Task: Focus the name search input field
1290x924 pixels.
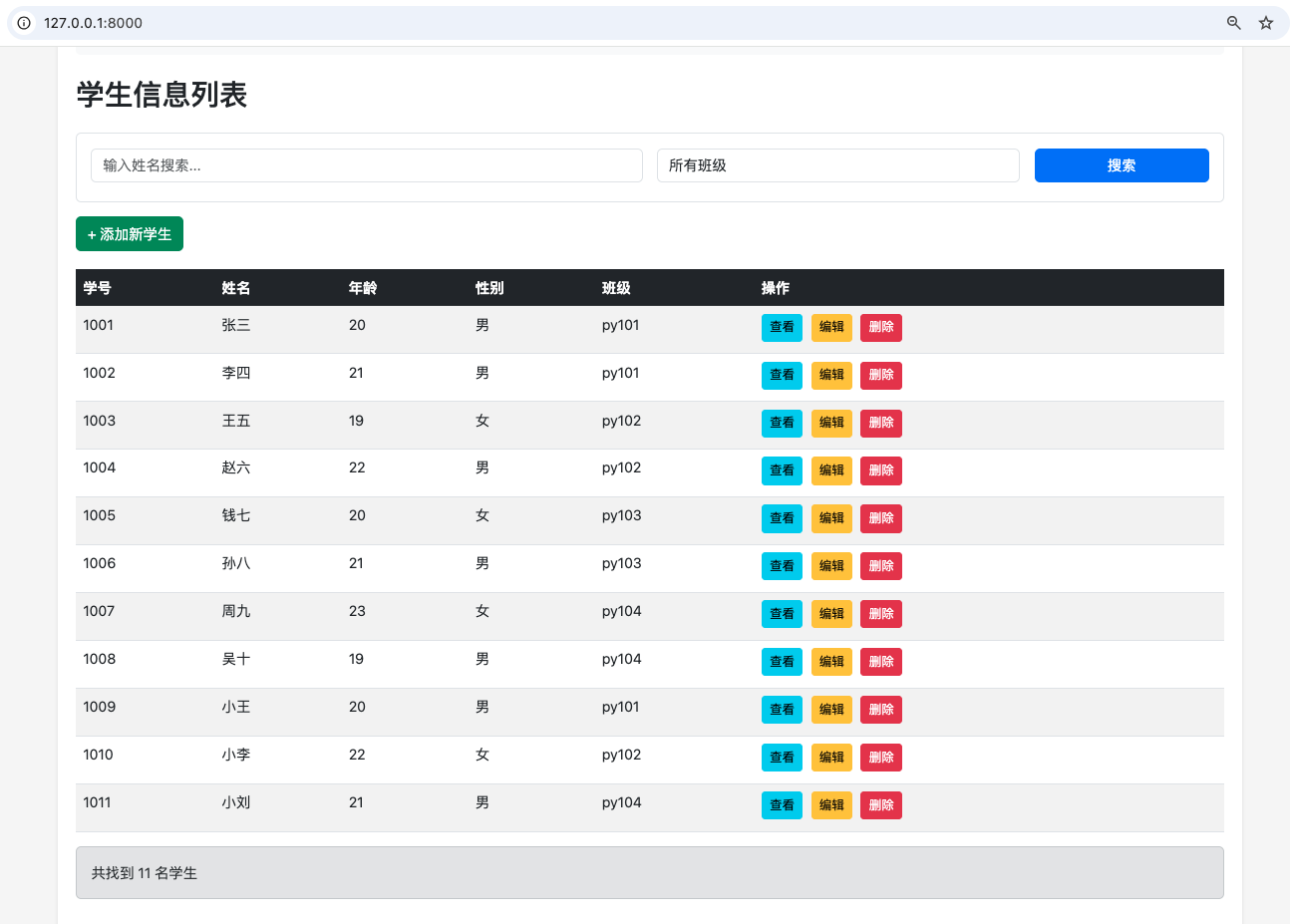Action: click(367, 165)
